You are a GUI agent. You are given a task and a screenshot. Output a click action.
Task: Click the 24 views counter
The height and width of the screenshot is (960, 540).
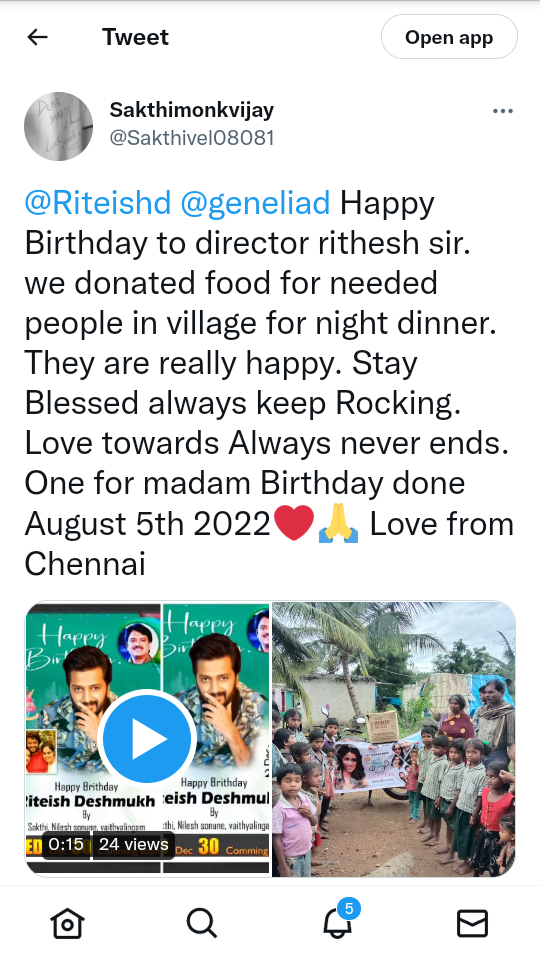click(133, 845)
